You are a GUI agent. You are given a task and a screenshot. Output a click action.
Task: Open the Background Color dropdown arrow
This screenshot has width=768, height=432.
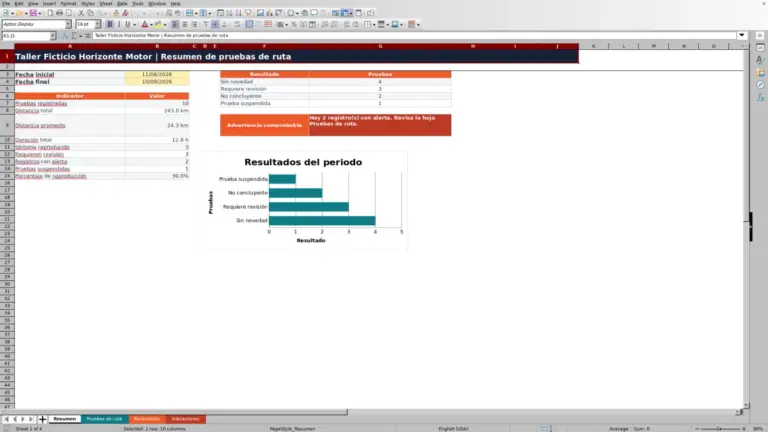click(x=165, y=24)
